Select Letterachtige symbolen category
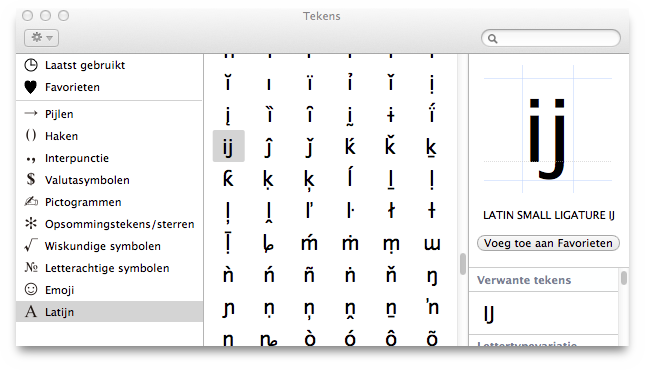The width and height of the screenshot is (645, 370). (109, 268)
